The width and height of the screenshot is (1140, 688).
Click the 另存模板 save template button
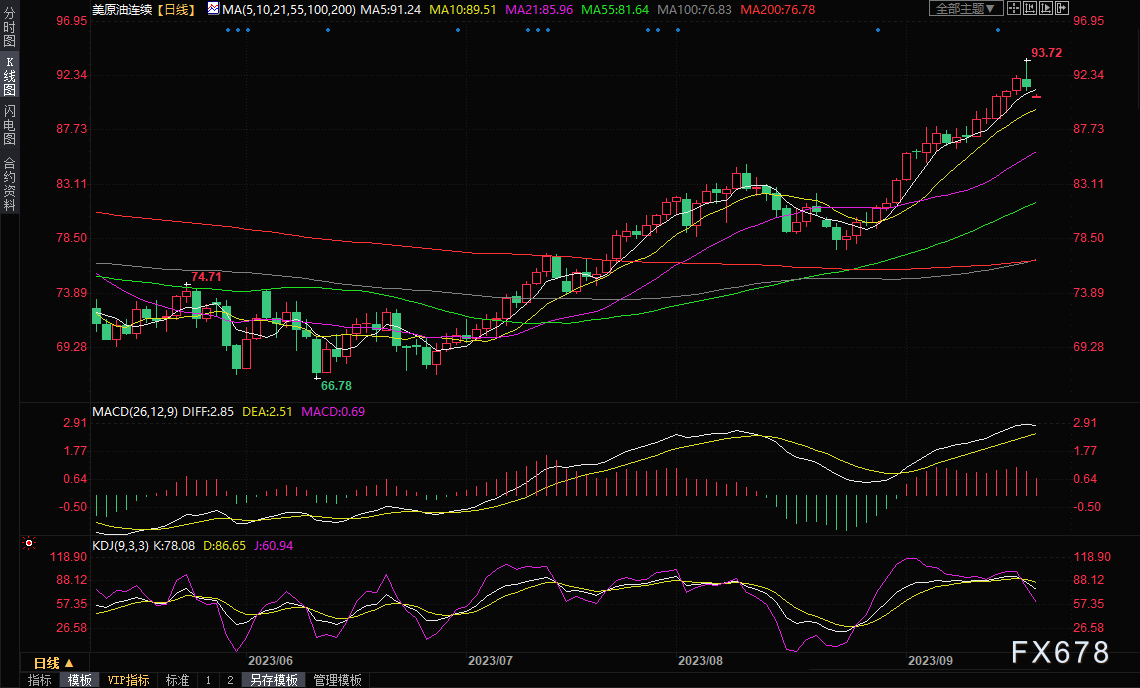(274, 680)
